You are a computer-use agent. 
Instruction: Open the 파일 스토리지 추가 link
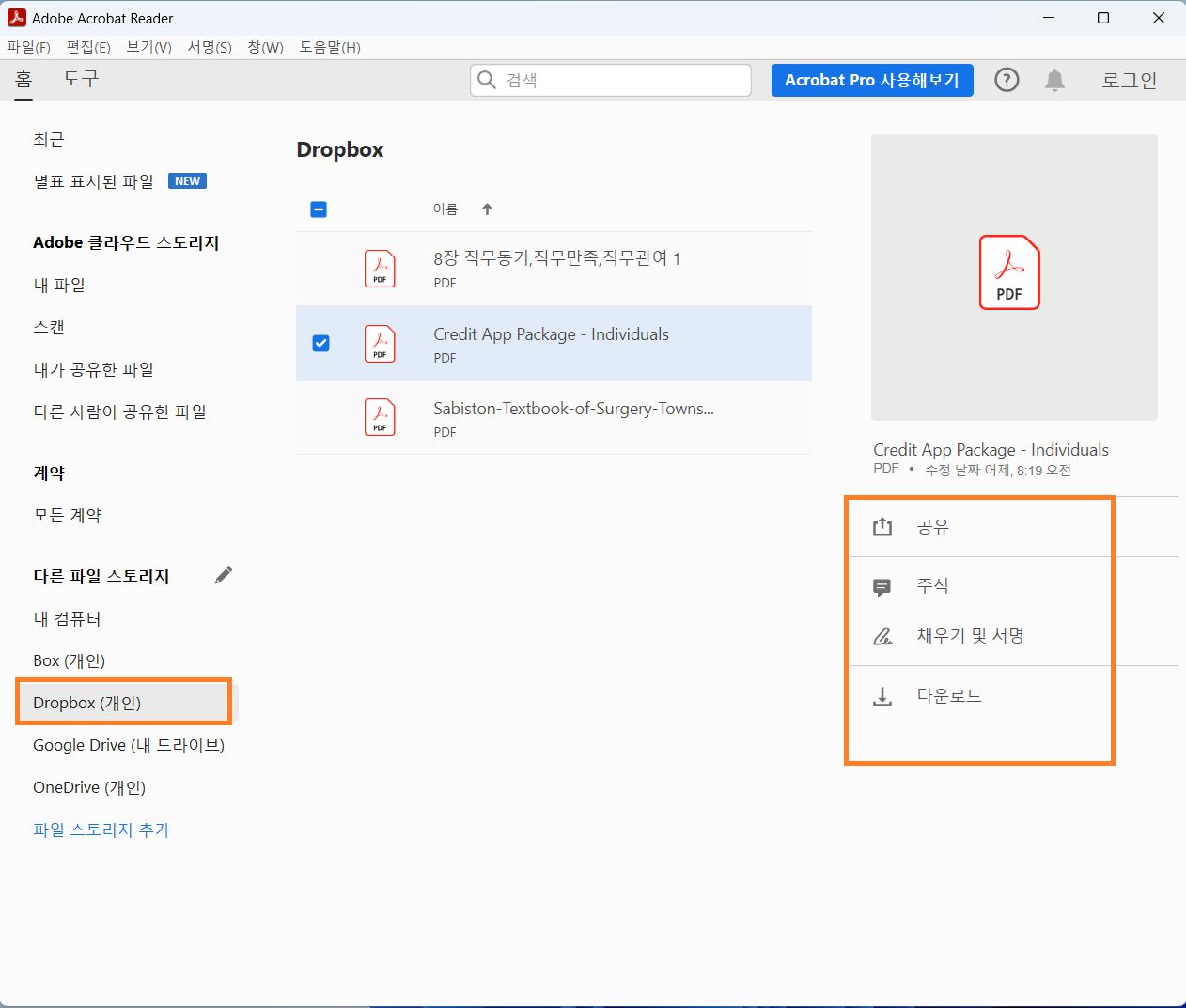click(x=101, y=829)
